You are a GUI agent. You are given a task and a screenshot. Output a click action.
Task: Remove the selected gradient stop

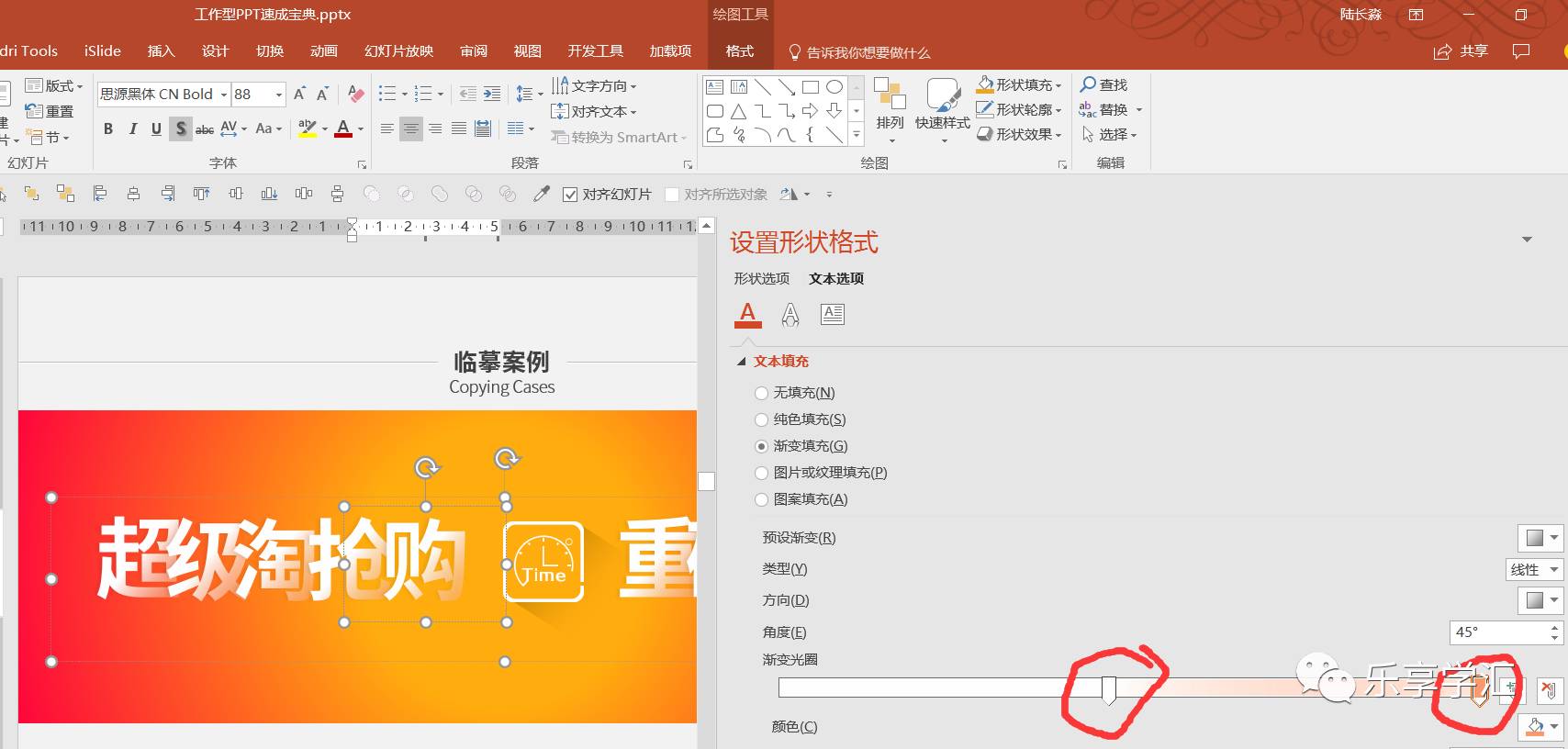point(1549,691)
